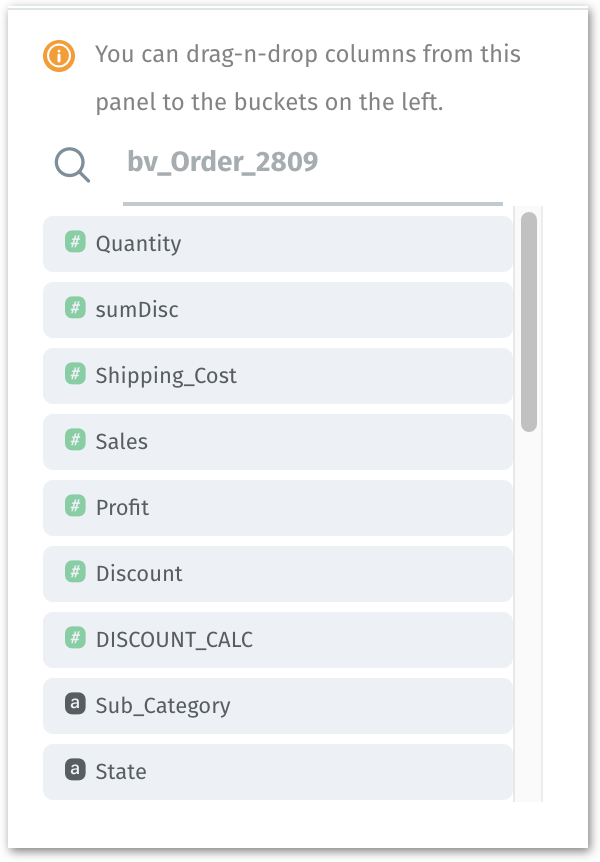Select the DISCOUNT_CALC column
This screenshot has width=600, height=862.
point(278,639)
